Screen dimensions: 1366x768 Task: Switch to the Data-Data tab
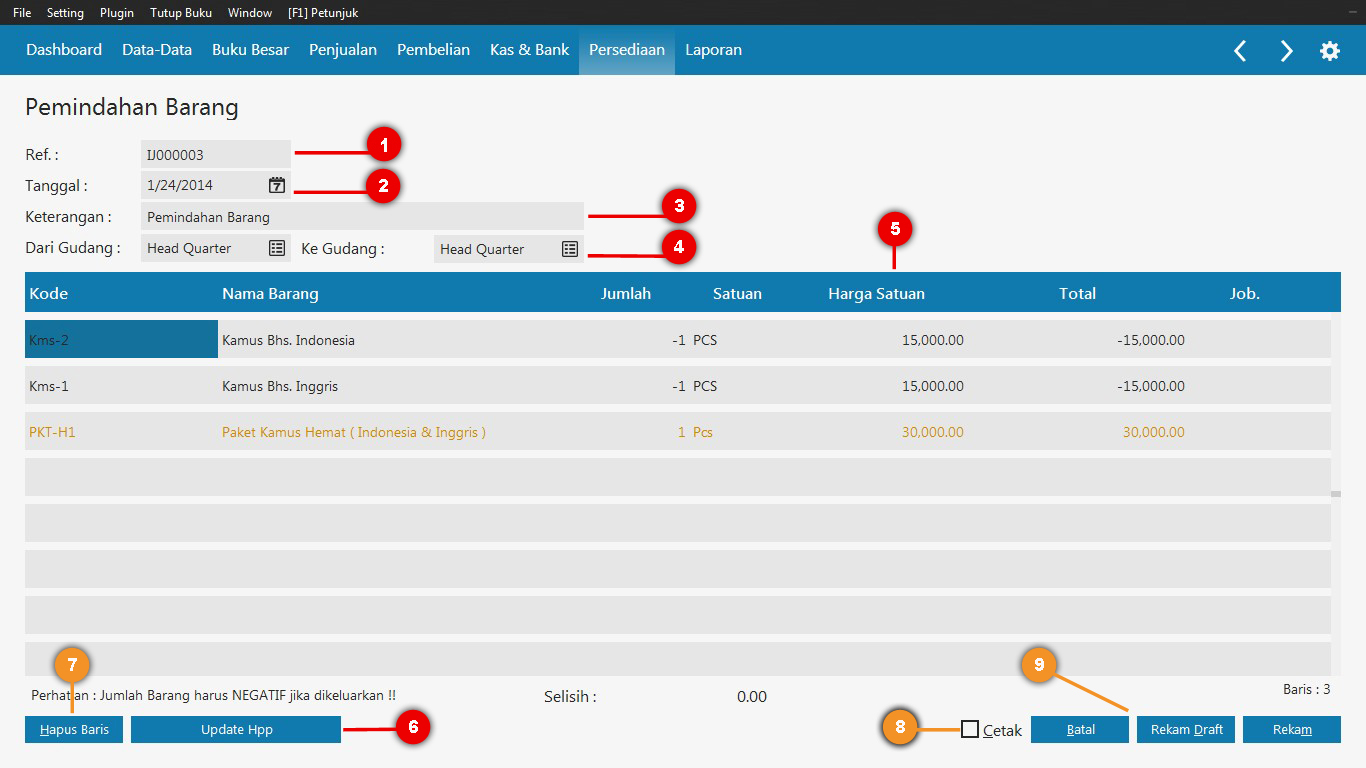point(157,50)
